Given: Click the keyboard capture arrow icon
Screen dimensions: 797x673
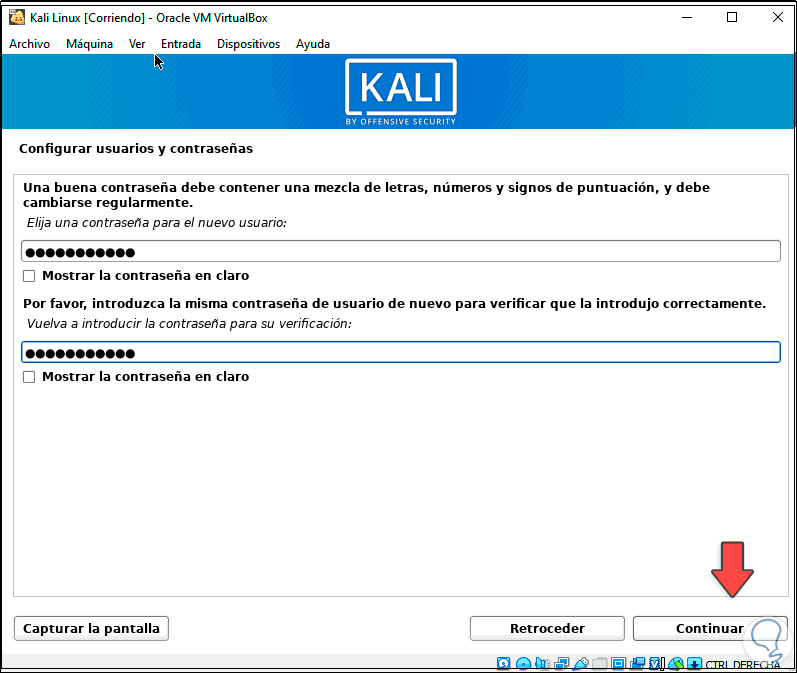Looking at the screenshot, I should (x=694, y=663).
